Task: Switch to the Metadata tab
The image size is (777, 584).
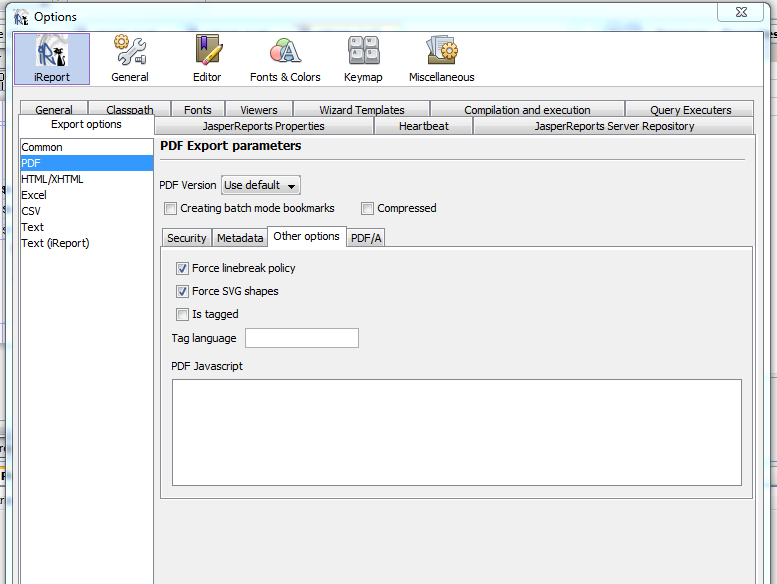Action: tap(240, 238)
